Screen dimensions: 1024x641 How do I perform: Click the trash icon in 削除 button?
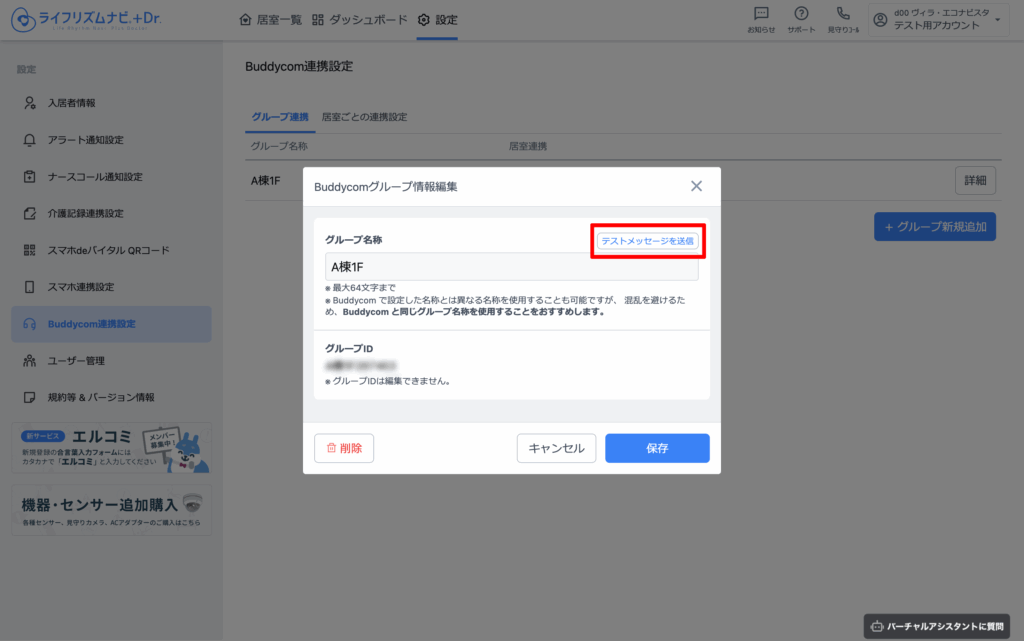(331, 448)
